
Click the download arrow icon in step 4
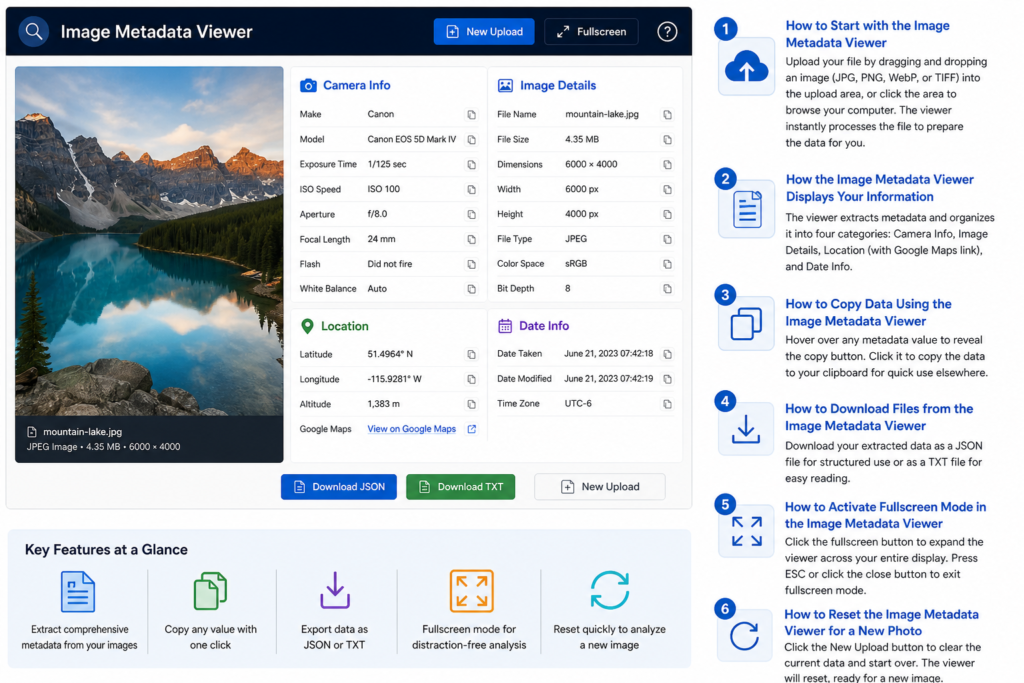coord(745,429)
